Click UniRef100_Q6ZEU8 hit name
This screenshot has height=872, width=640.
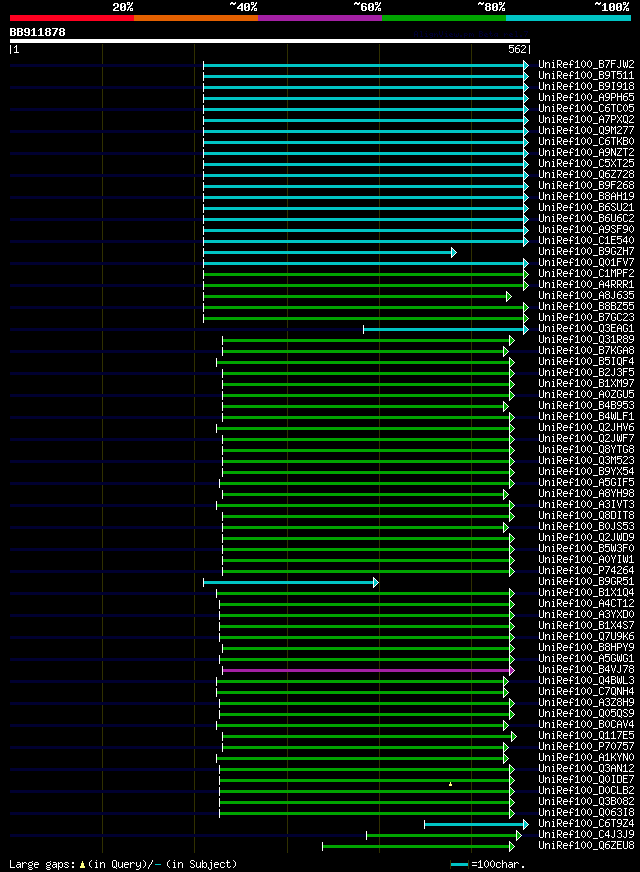point(586,845)
